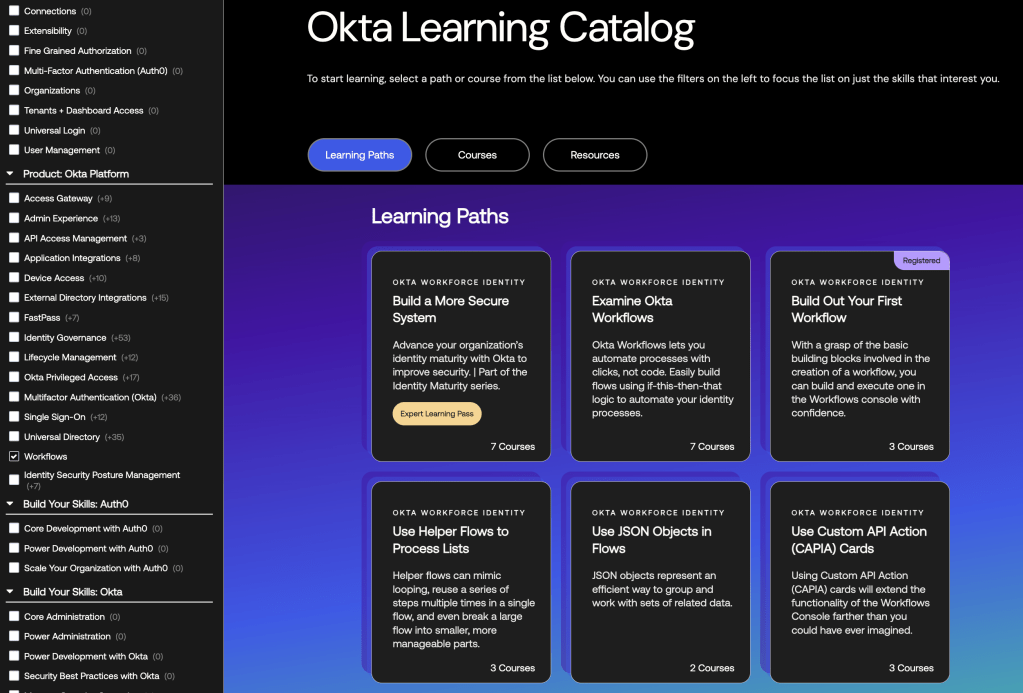Check the Multifactor Authentication (Okta) filter
Image resolution: width=1023 pixels, height=693 pixels.
[x=13, y=396]
